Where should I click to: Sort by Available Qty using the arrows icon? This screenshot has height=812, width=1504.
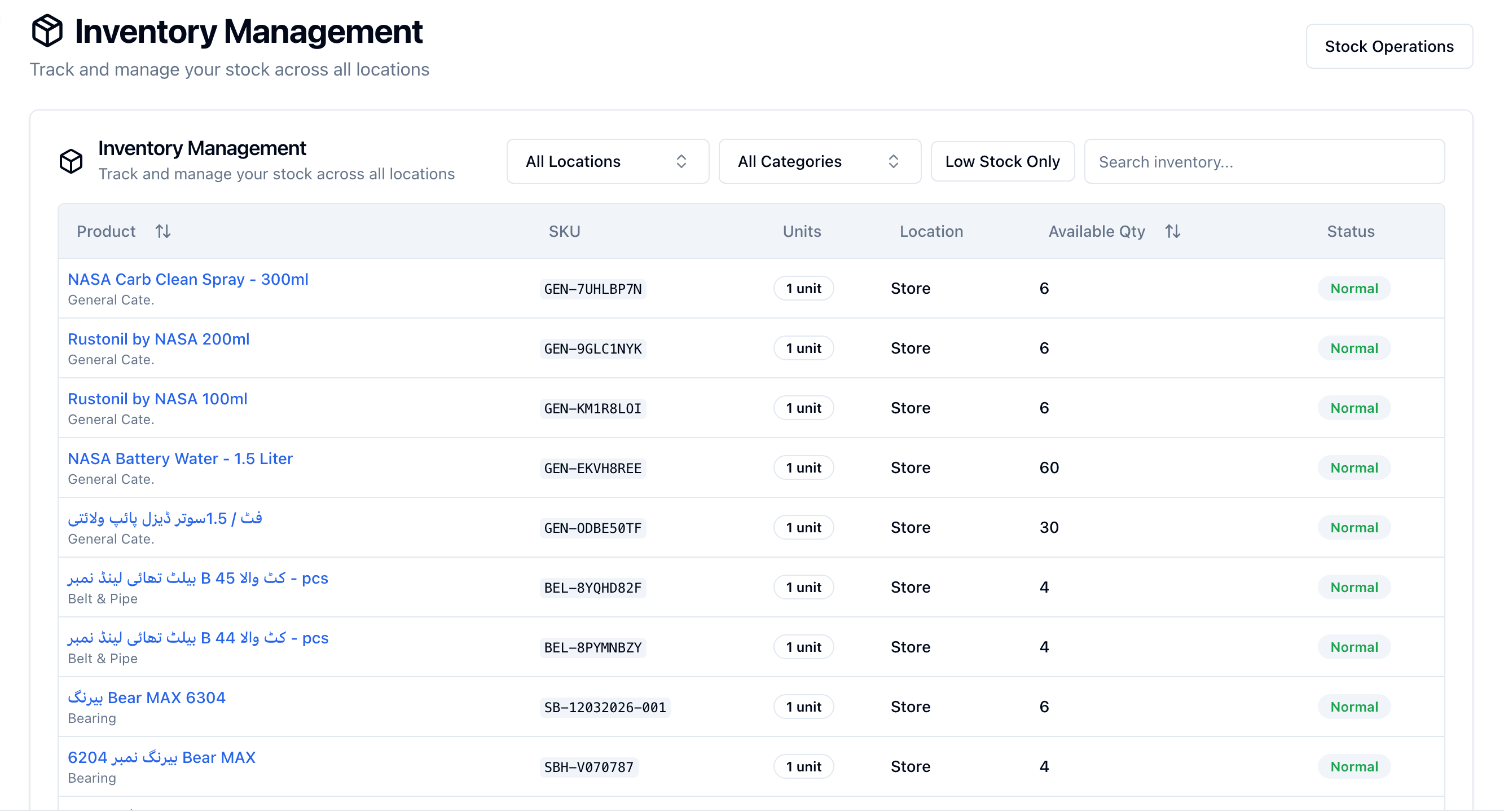(1173, 232)
